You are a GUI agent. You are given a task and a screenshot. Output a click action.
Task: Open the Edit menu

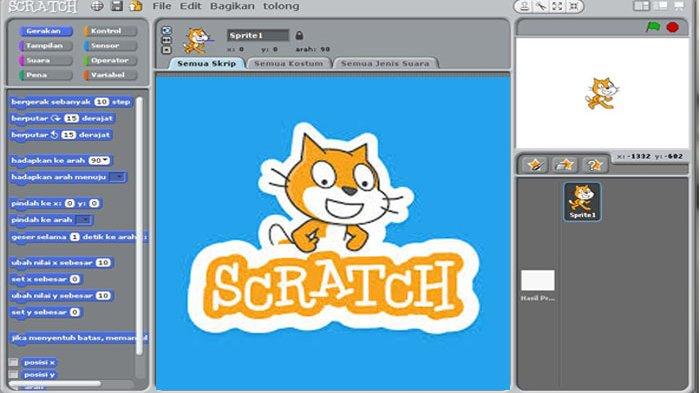coord(190,6)
